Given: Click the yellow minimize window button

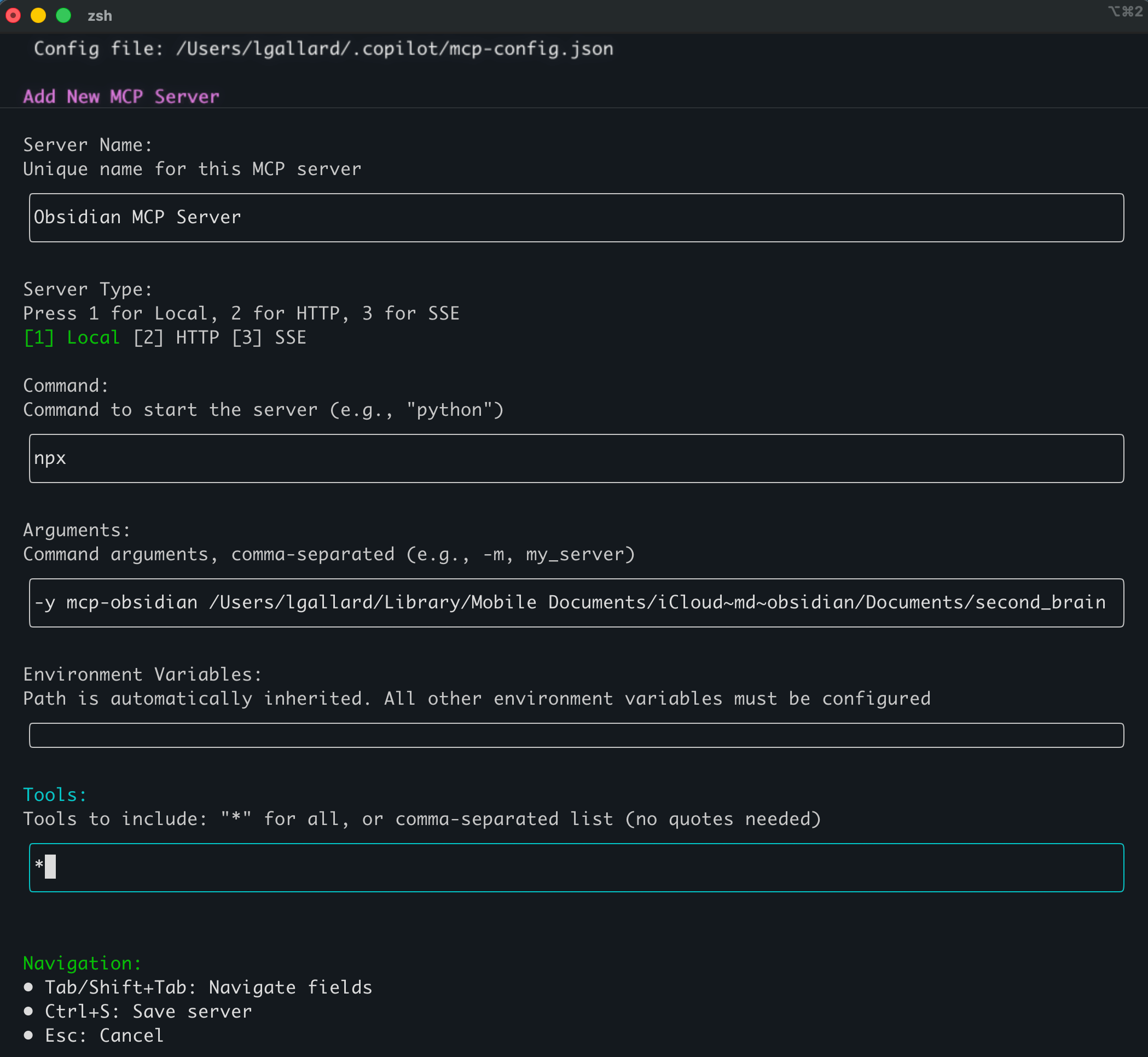Looking at the screenshot, I should [38, 15].
